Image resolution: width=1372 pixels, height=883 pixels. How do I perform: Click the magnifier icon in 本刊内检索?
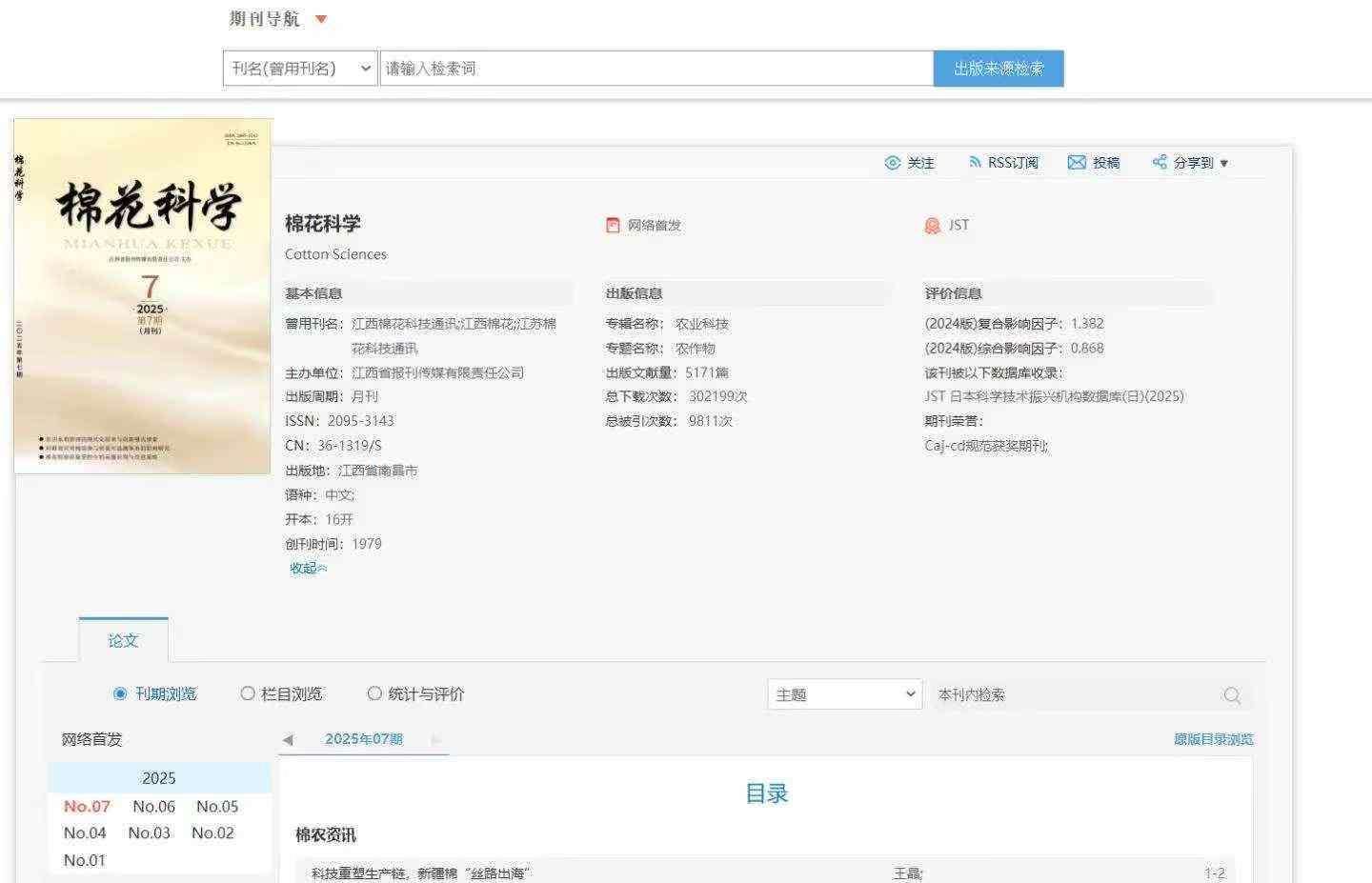tap(1232, 695)
